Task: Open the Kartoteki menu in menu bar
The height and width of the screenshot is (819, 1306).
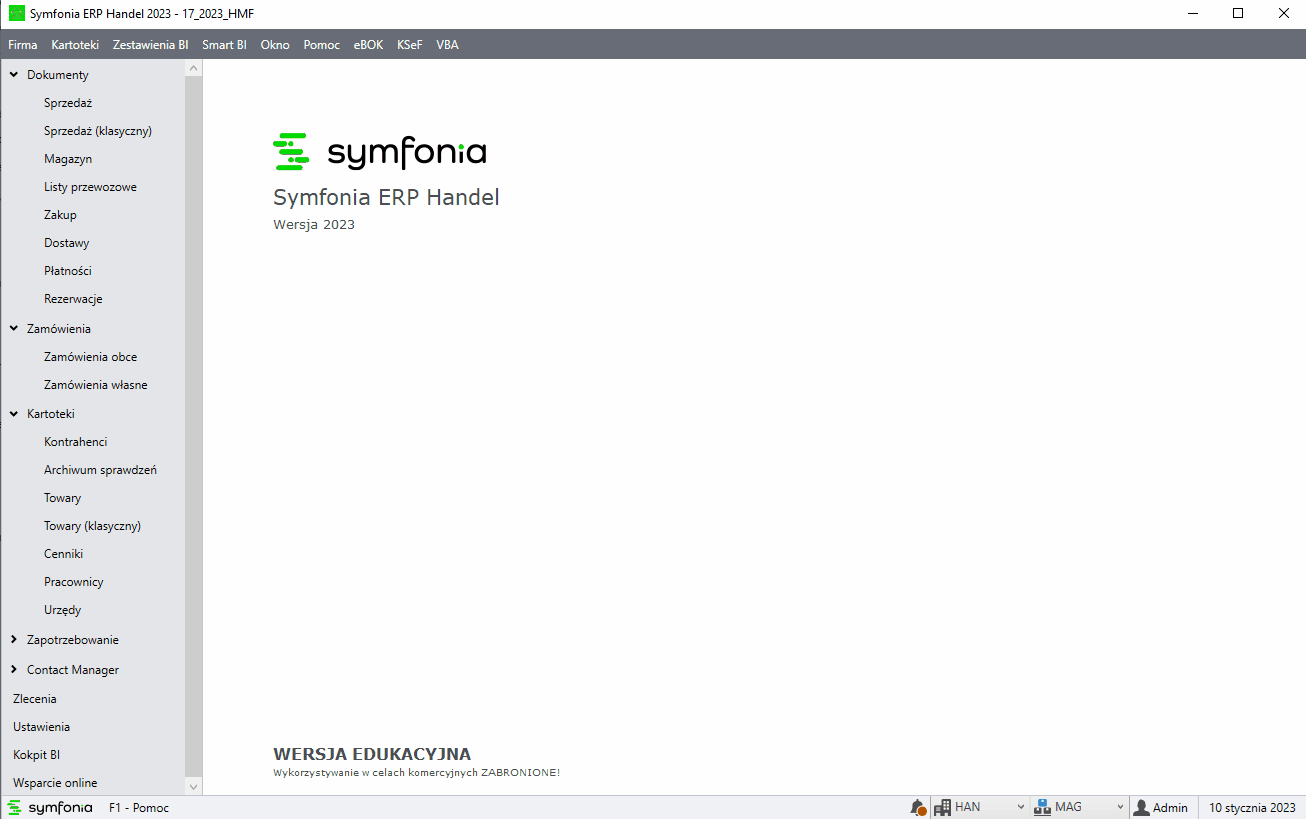Action: 75,45
